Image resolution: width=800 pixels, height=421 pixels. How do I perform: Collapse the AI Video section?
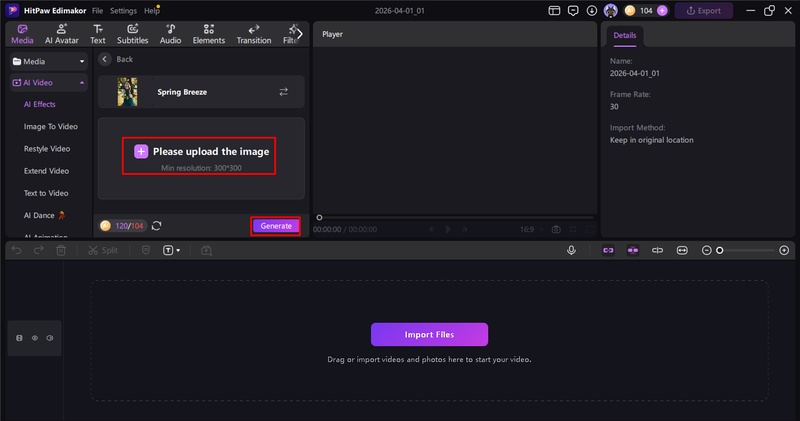49,83
